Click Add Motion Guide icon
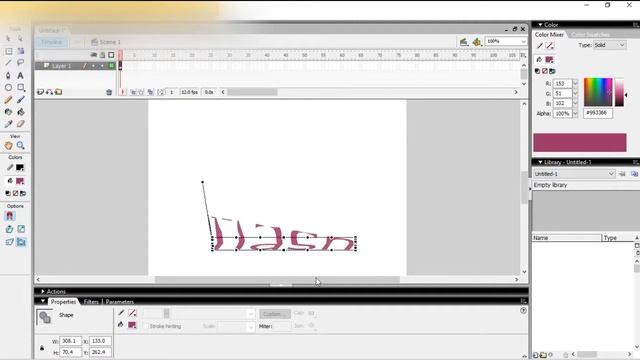Image resolution: width=640 pixels, height=360 pixels. pyautogui.click(x=49, y=92)
